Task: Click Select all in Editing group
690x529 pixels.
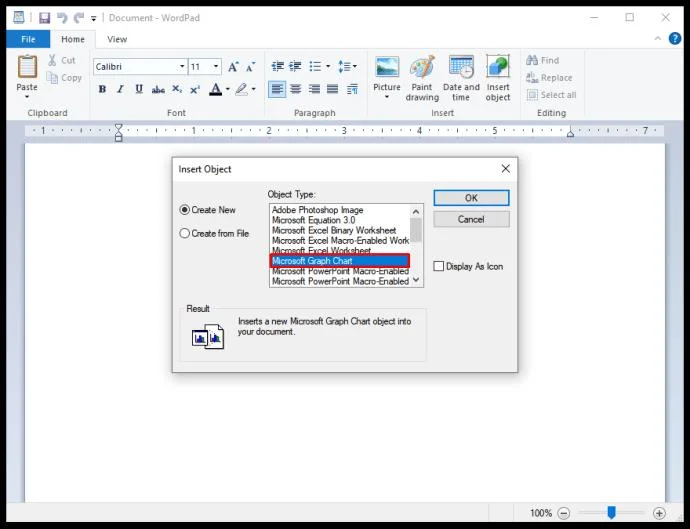Action: [x=551, y=95]
